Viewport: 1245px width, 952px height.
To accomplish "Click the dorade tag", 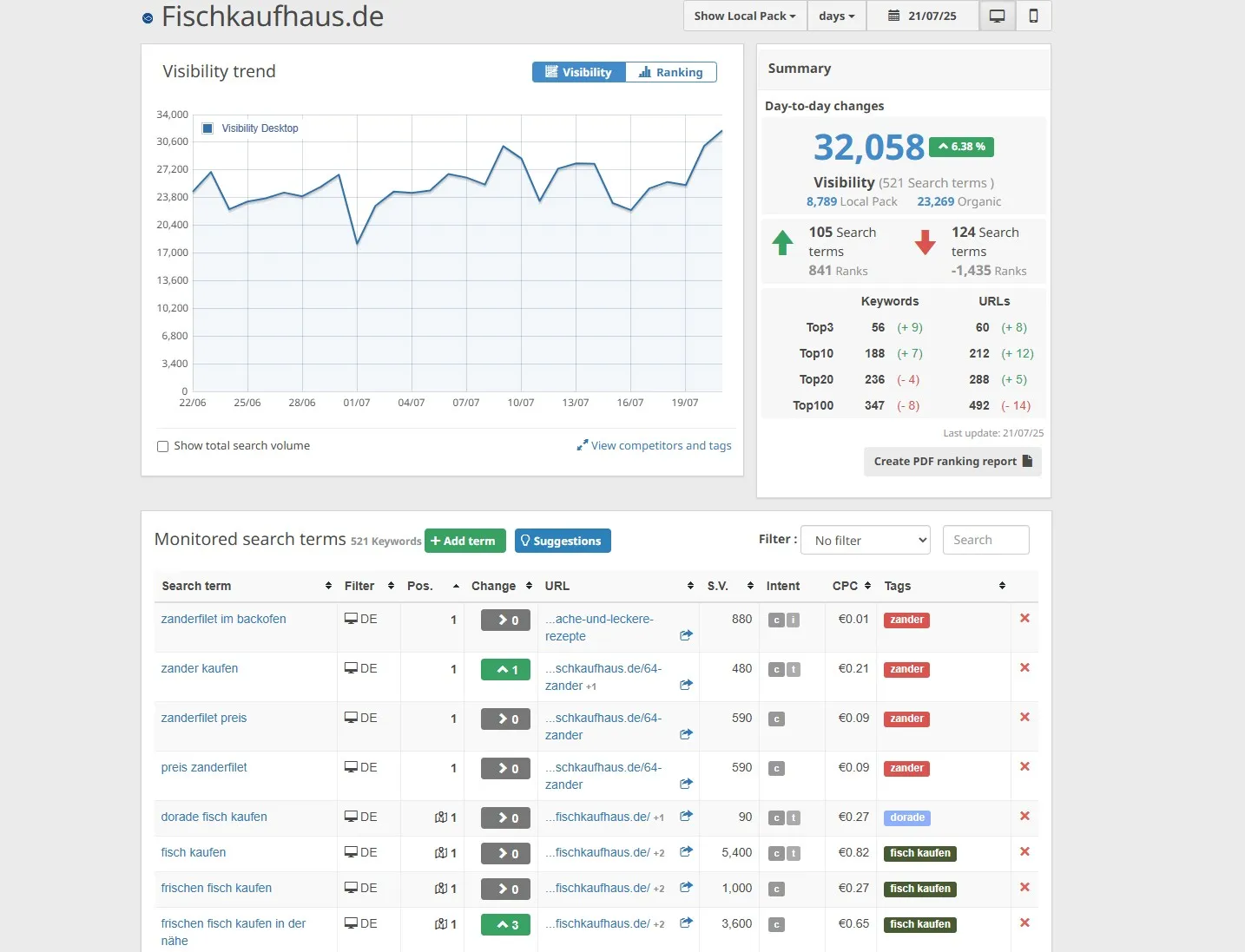I will point(907,817).
